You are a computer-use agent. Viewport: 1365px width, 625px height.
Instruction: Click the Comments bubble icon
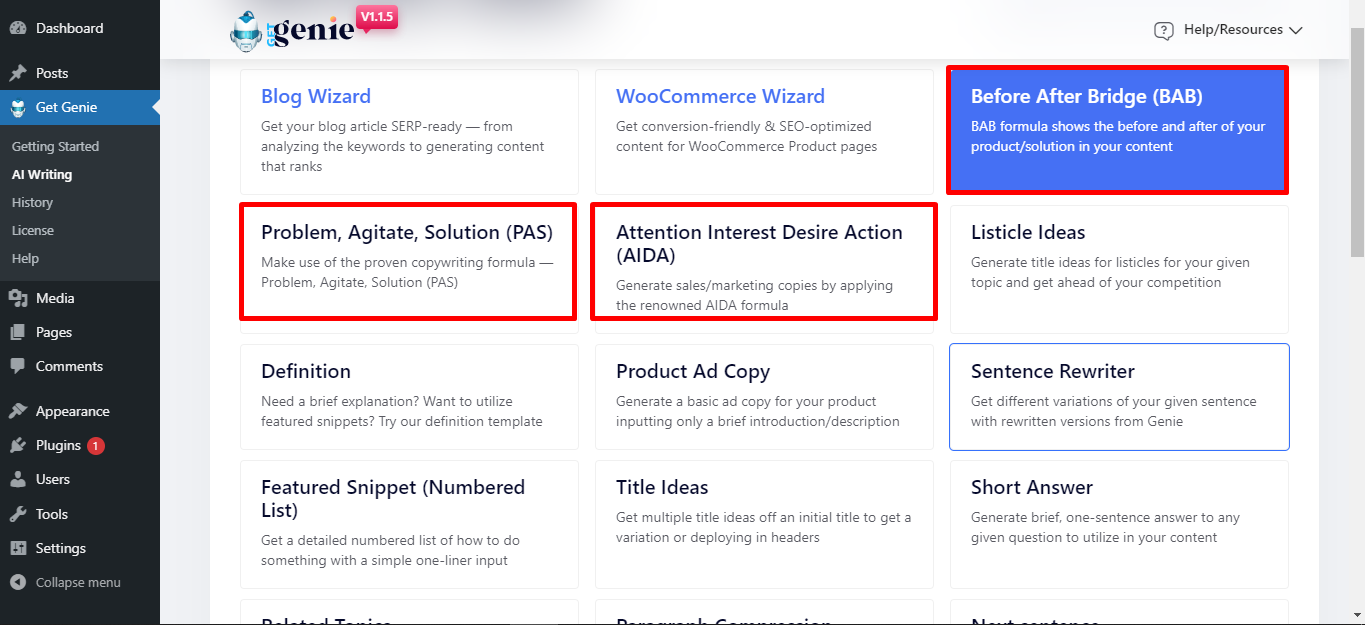tap(18, 366)
